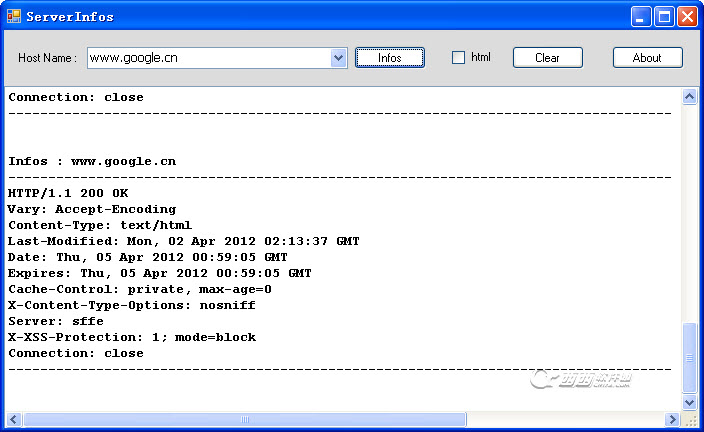Click the window resize grip corner
704x432 pixels.
tap(691, 420)
